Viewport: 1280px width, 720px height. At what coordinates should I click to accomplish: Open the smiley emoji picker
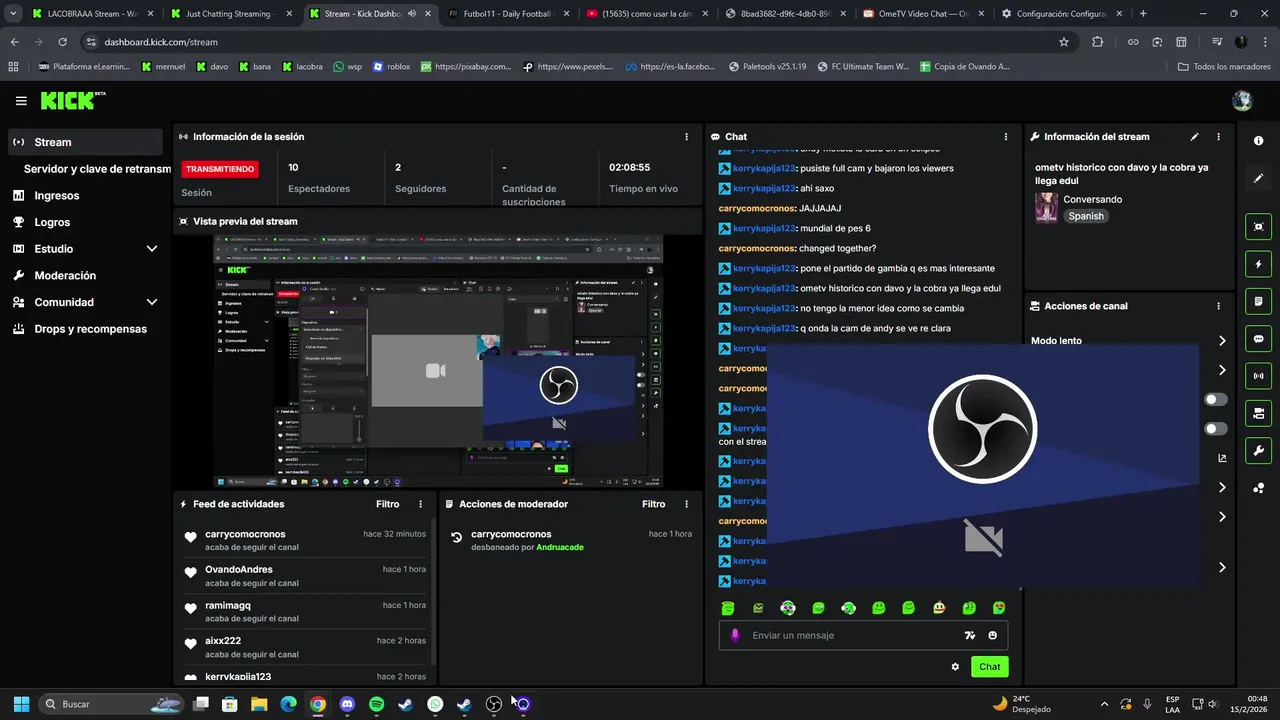pos(993,635)
